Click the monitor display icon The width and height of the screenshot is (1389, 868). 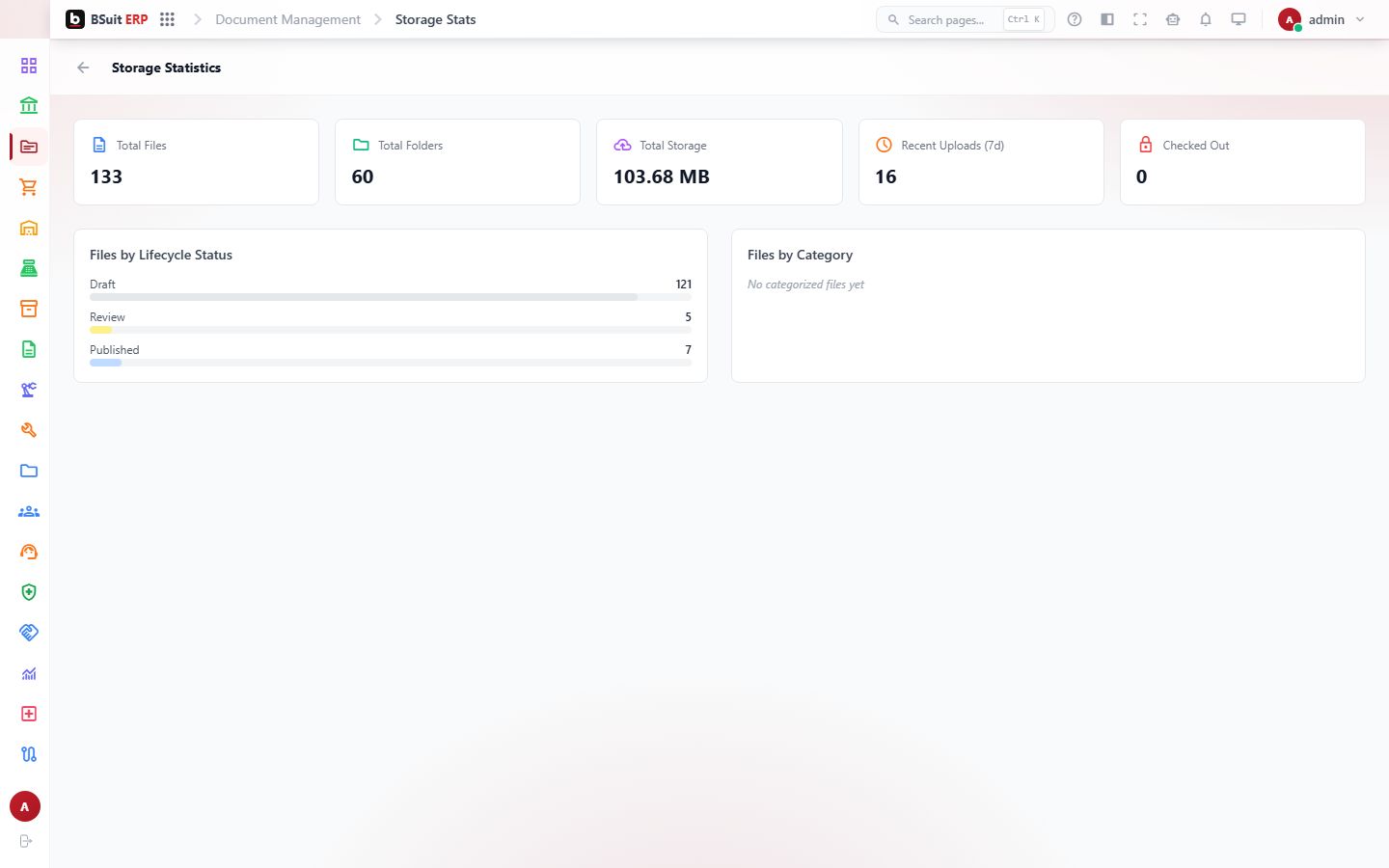coord(1239,19)
